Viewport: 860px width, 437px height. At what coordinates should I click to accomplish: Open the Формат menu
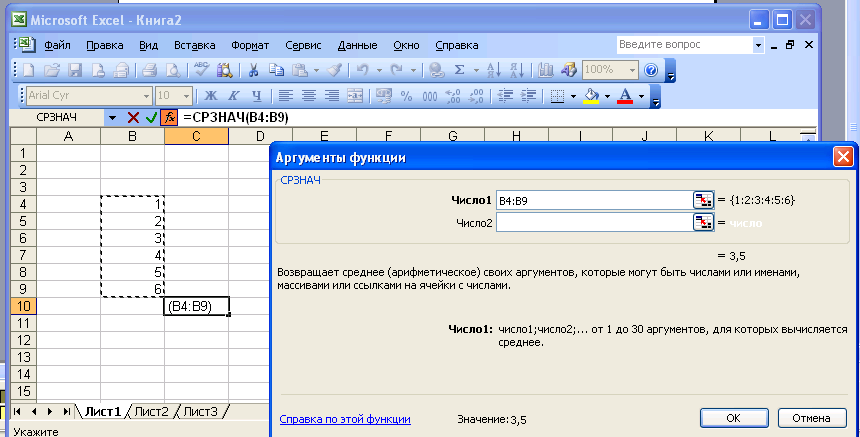point(250,45)
